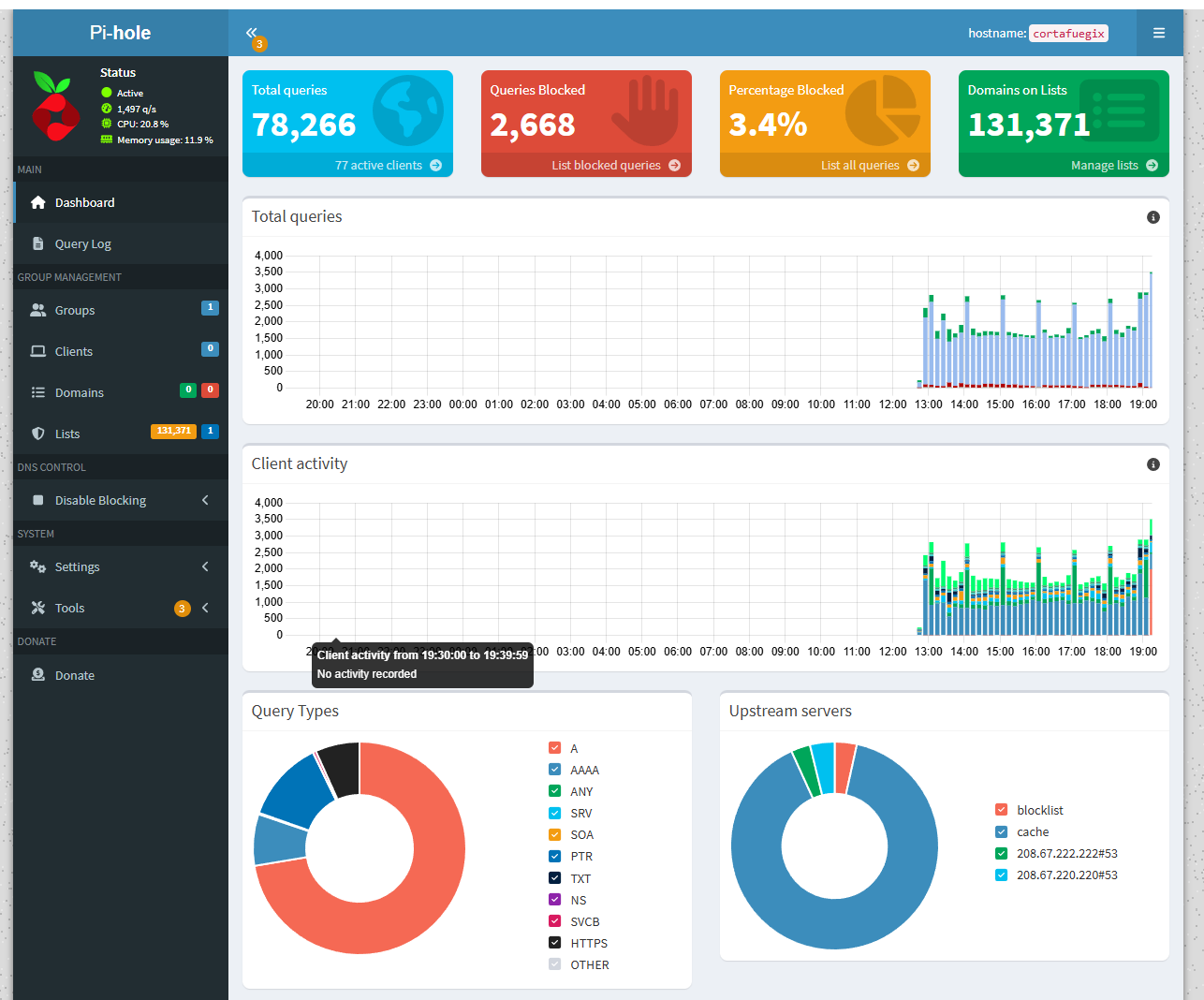Screen dimensions: 1204x1000
Task: Expand the Tools submenu chevron
Action: tap(205, 608)
